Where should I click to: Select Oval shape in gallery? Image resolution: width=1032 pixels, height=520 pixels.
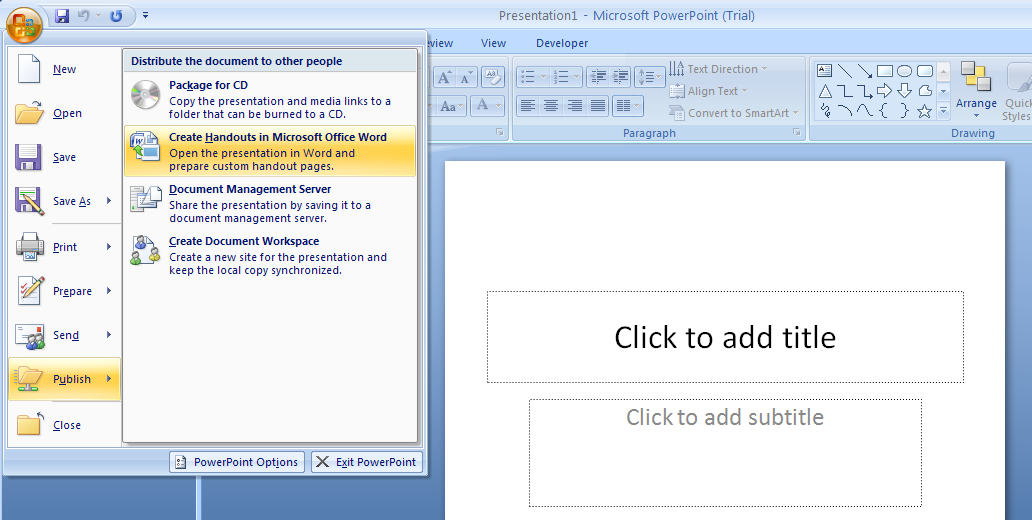tap(904, 70)
